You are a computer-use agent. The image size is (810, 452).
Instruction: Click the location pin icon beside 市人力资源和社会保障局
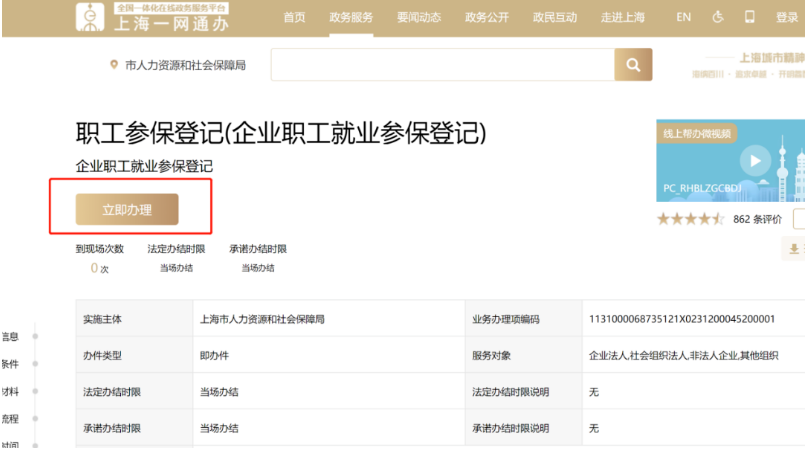[114, 65]
